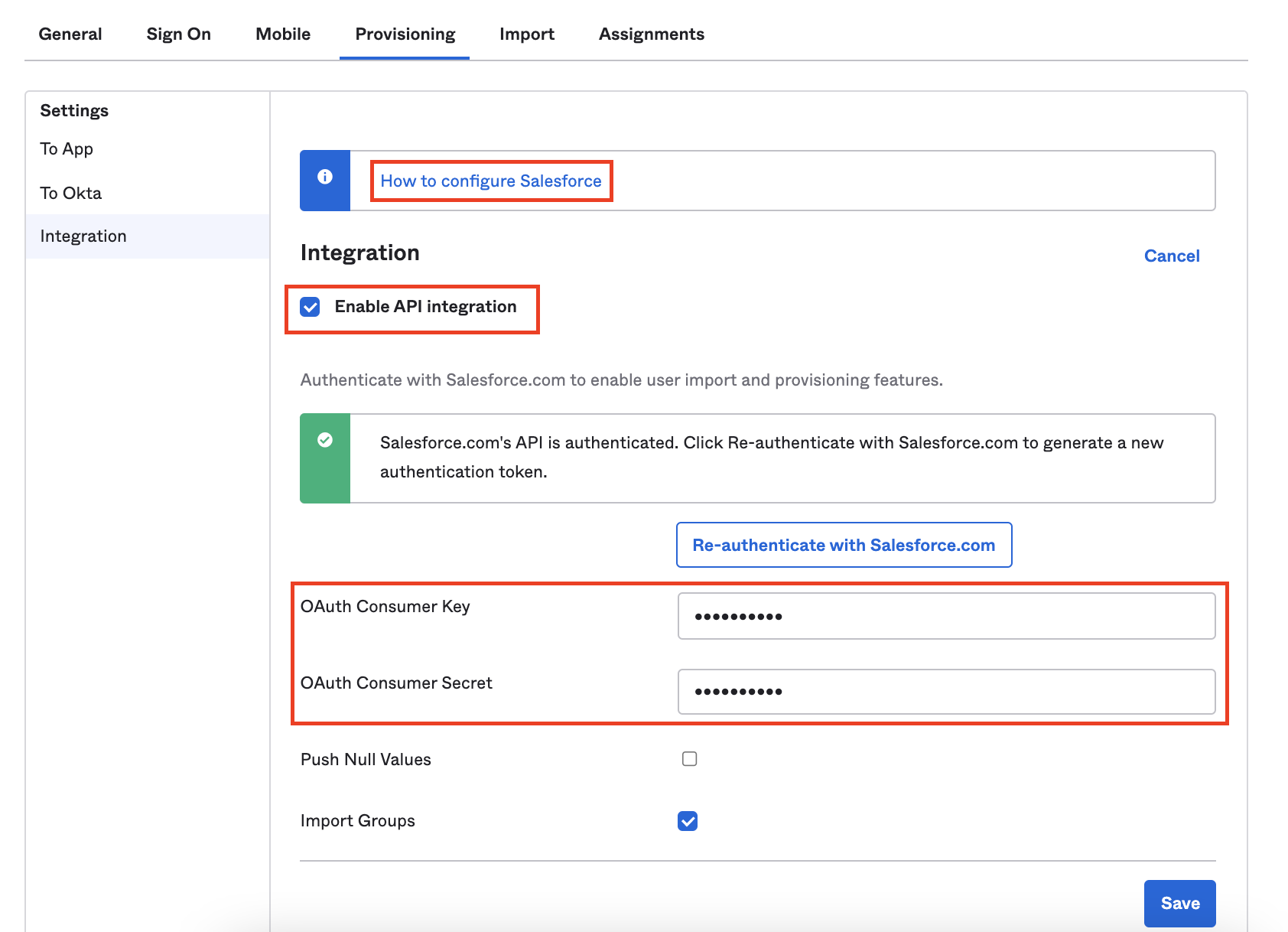
Task: Select Integration in settings sidebar
Action: (x=83, y=236)
